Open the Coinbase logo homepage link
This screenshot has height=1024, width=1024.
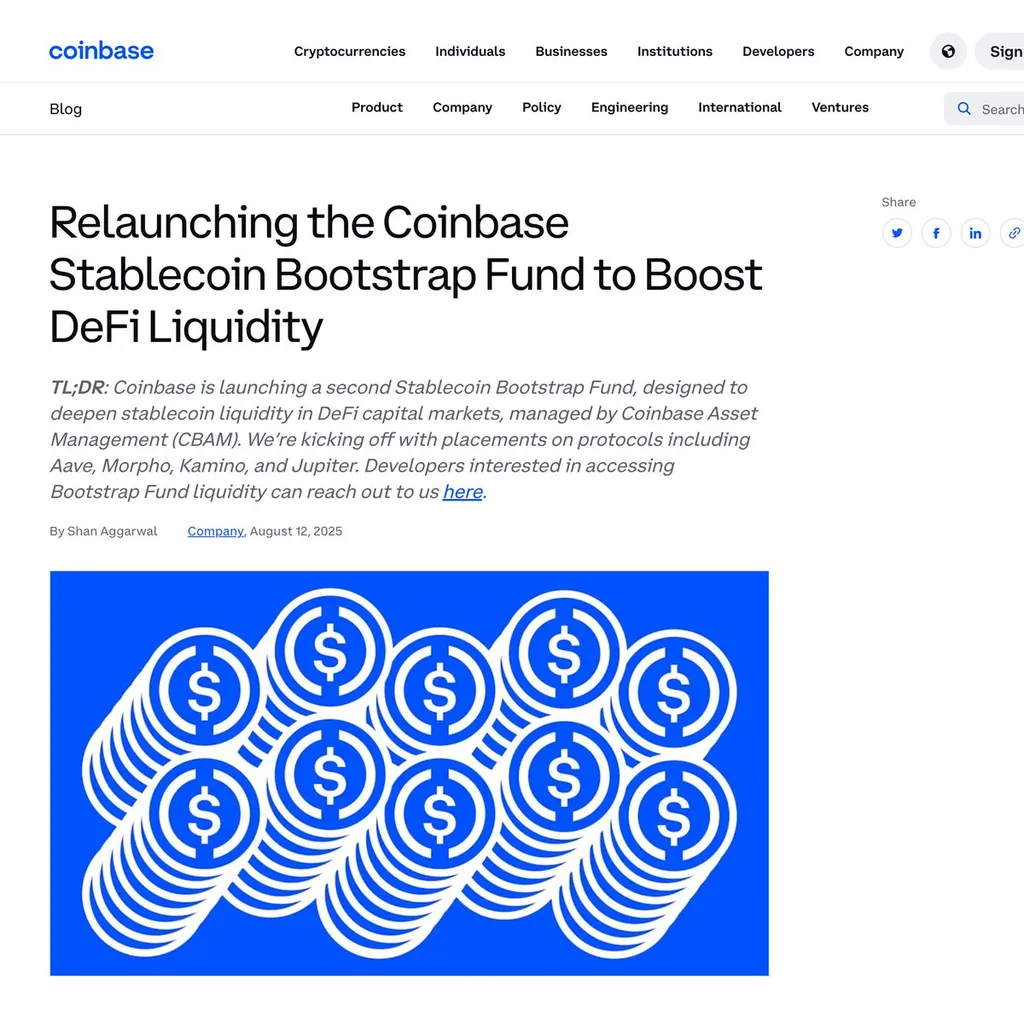point(101,51)
